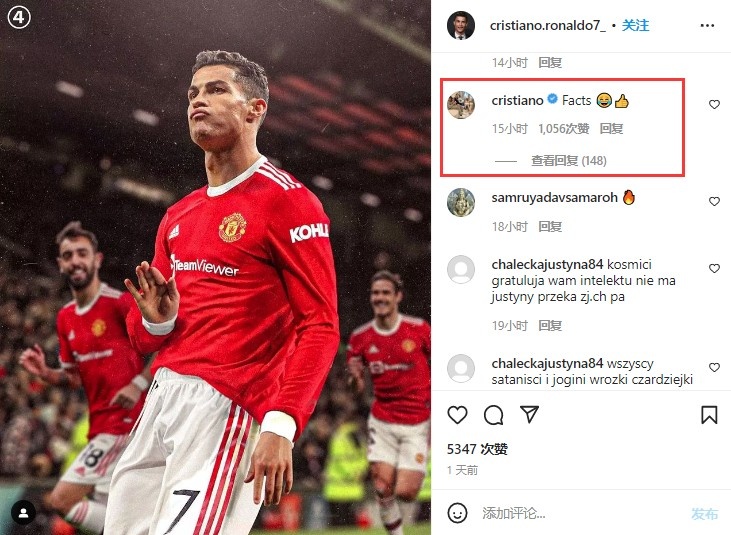Open the three-dot more options menu
Viewport: 731px width, 535px height.
pos(707,25)
